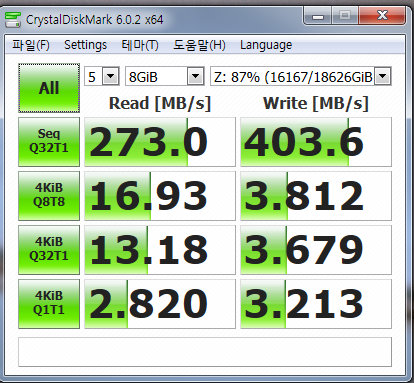Open the 도움말(H) menu
Viewport: 414px width, 383px height.
pos(199,45)
